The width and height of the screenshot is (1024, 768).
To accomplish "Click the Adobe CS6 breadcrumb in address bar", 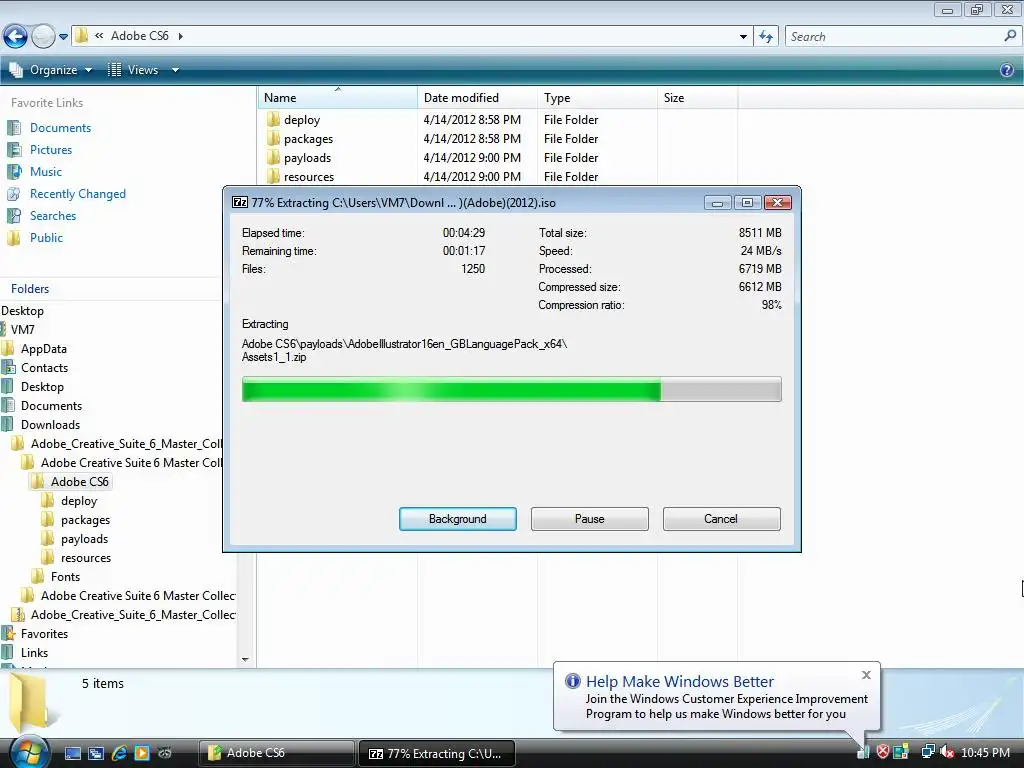I will pyautogui.click(x=140, y=36).
